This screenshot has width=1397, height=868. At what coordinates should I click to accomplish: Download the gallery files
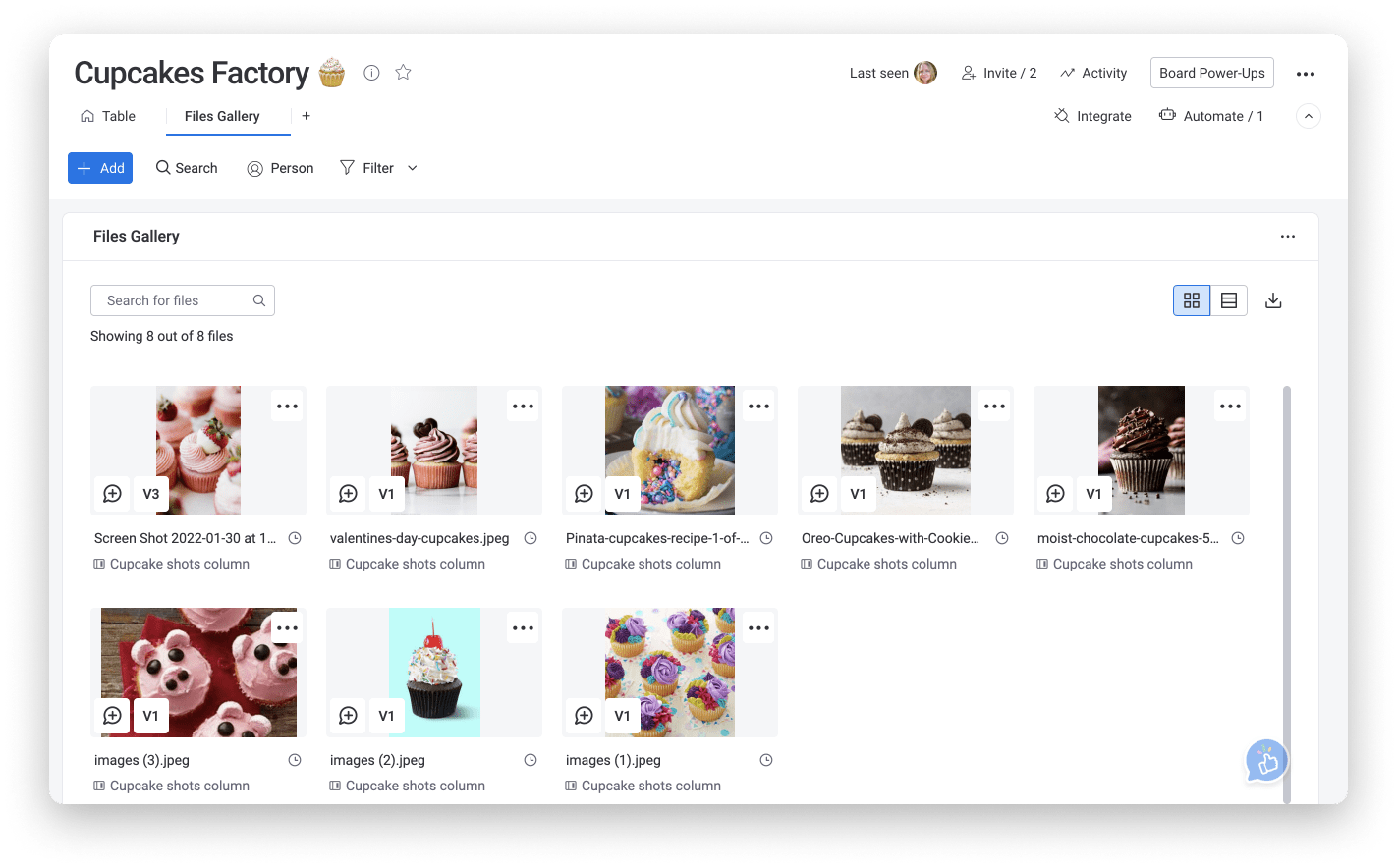1274,300
